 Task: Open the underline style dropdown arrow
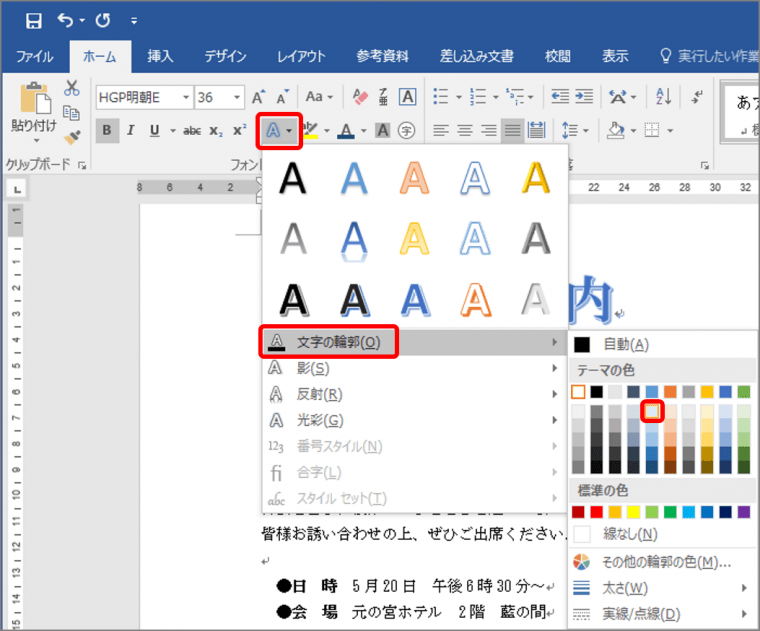click(x=173, y=130)
